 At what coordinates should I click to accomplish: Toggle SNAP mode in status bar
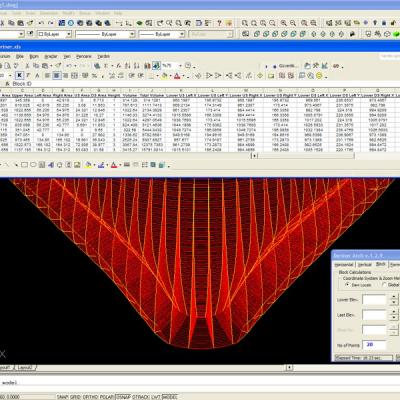point(62,397)
